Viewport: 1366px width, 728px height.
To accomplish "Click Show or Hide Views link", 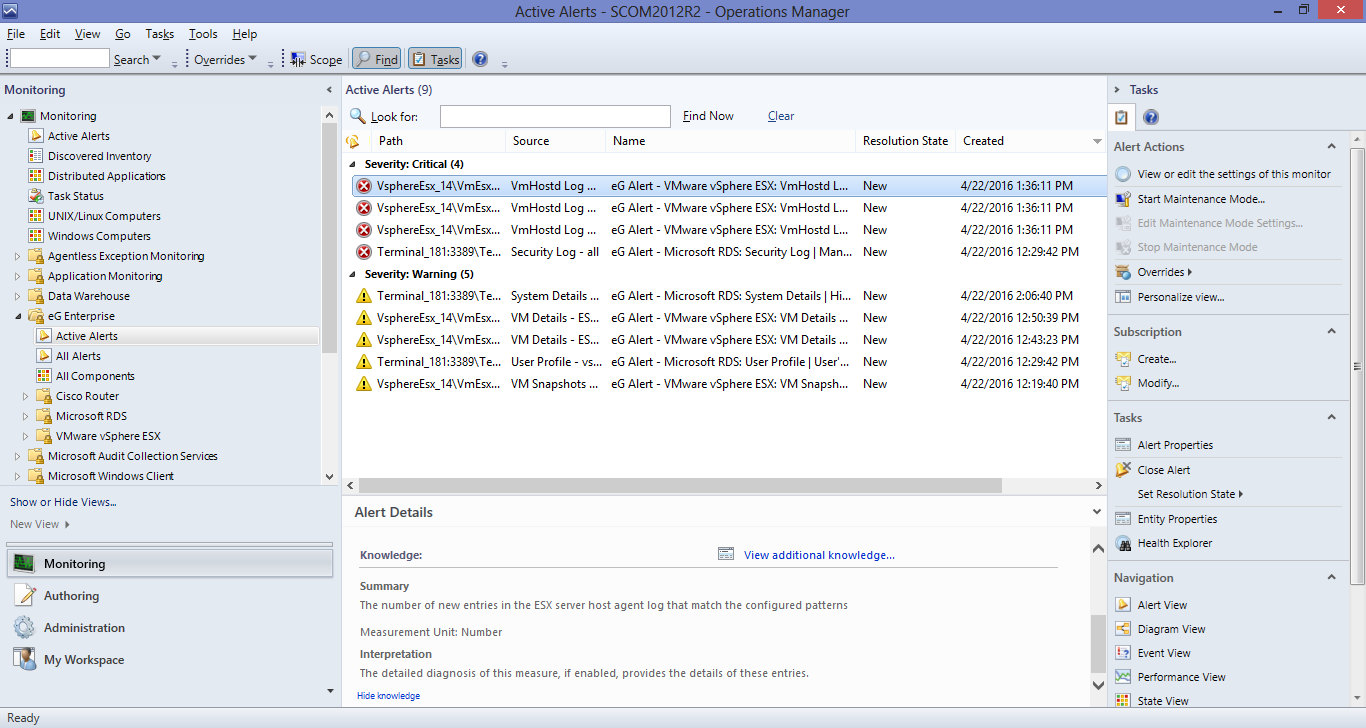I will tap(63, 502).
